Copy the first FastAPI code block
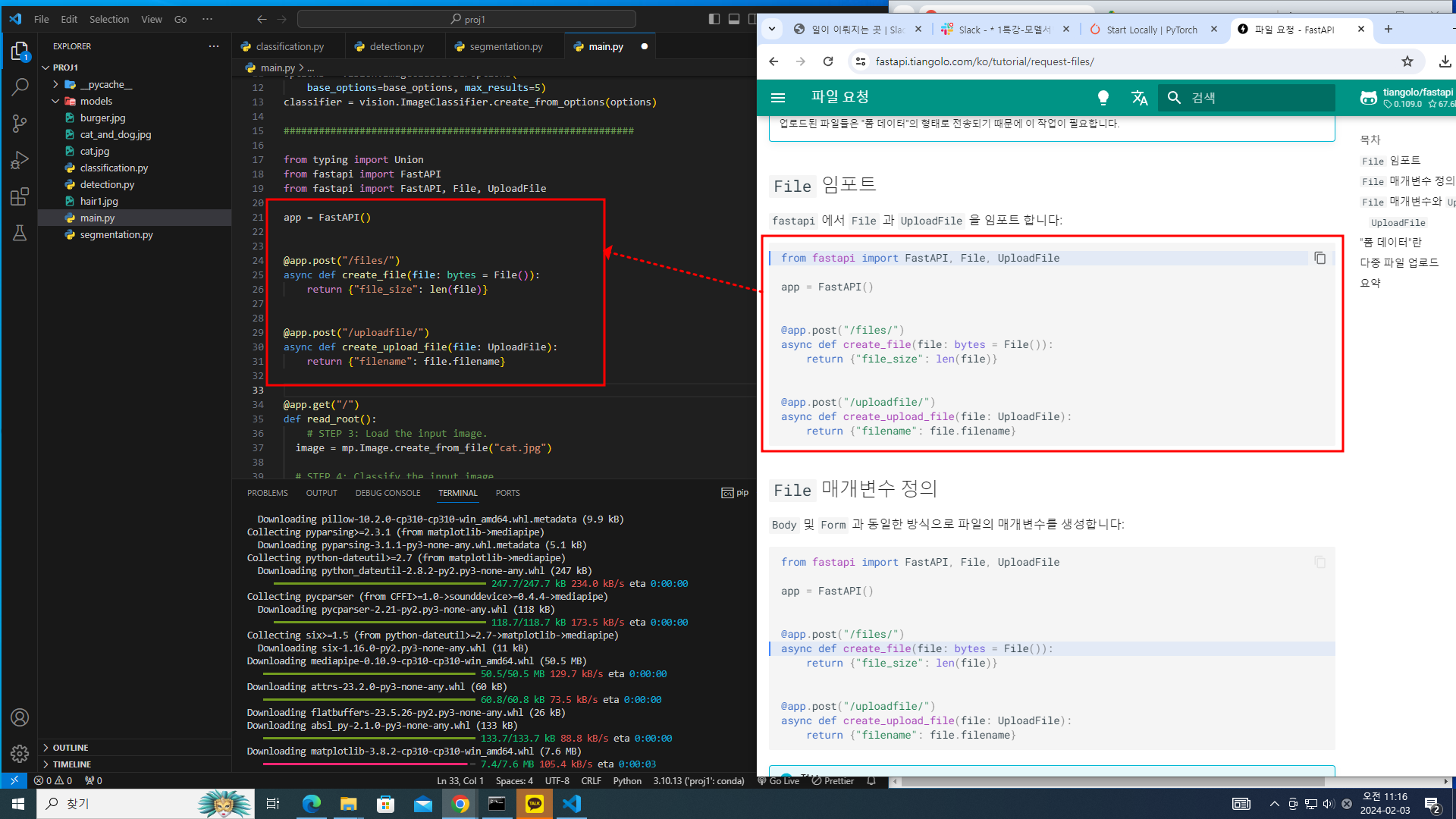The height and width of the screenshot is (819, 1456). tap(1319, 259)
